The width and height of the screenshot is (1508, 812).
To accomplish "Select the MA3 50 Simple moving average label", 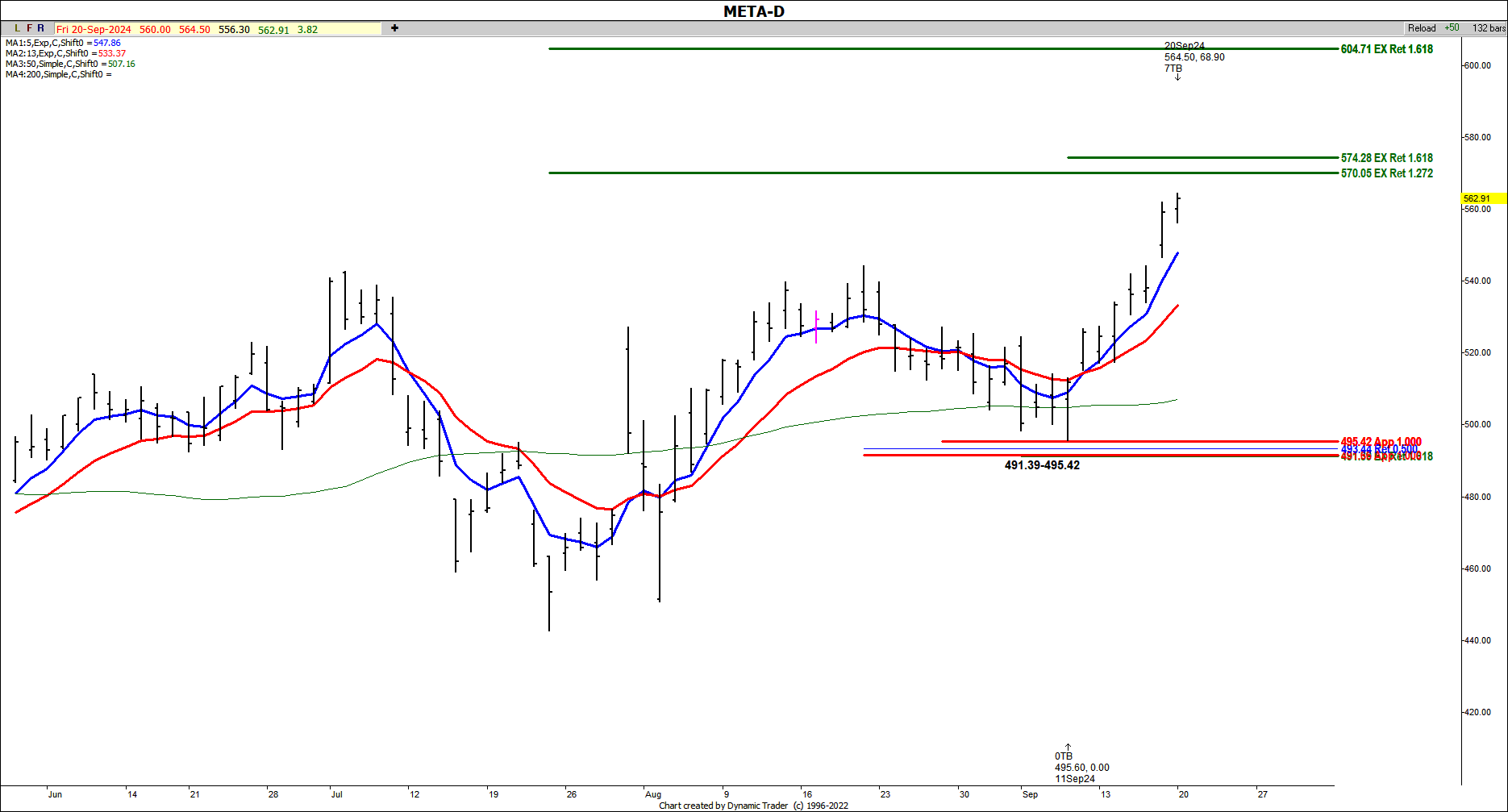I will 70,64.
